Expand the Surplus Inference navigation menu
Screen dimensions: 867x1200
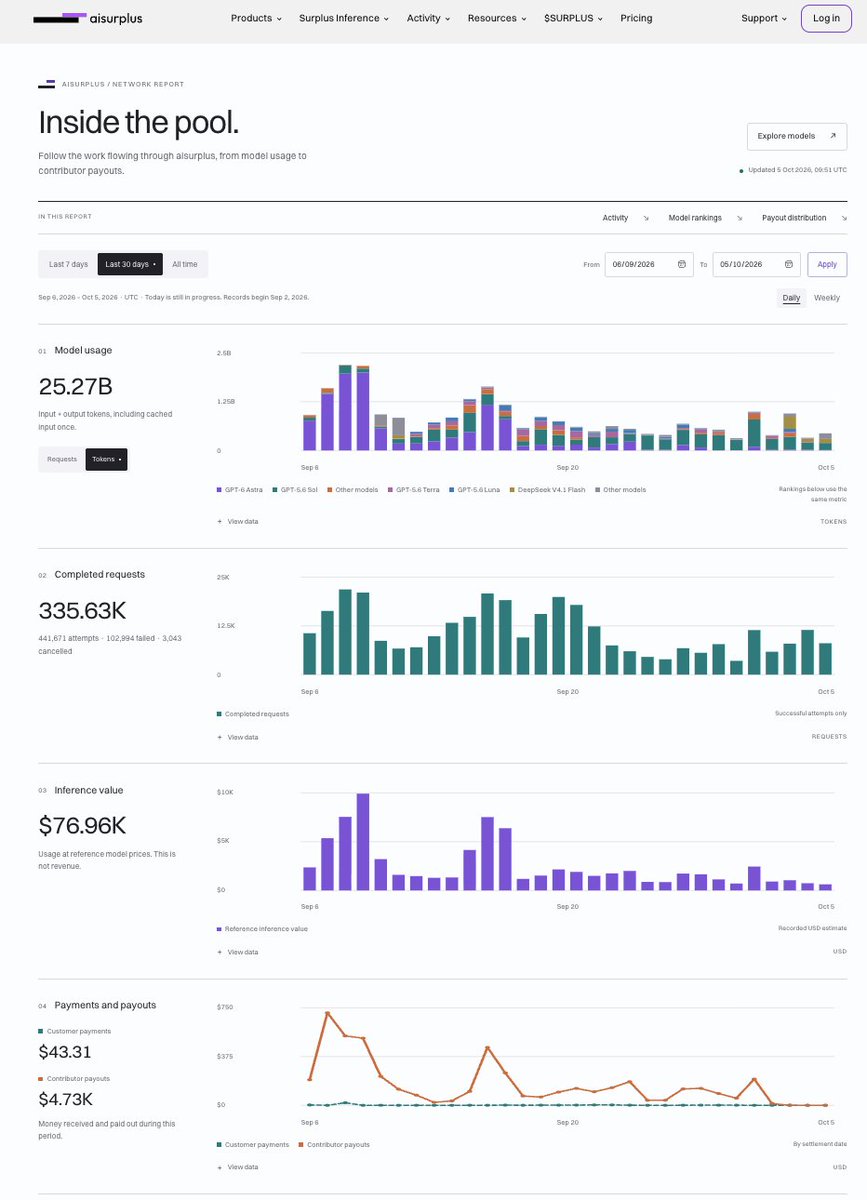(x=344, y=18)
